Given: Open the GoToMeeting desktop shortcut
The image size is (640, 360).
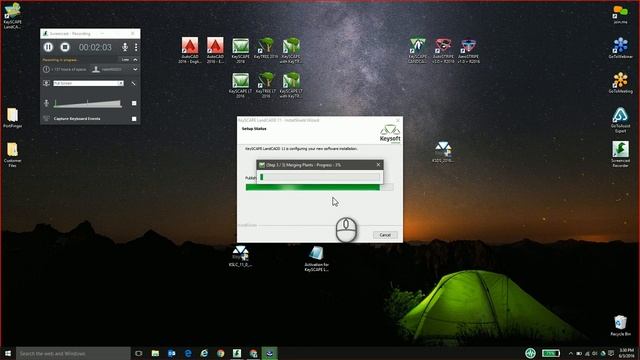Looking at the screenshot, I should (620, 83).
